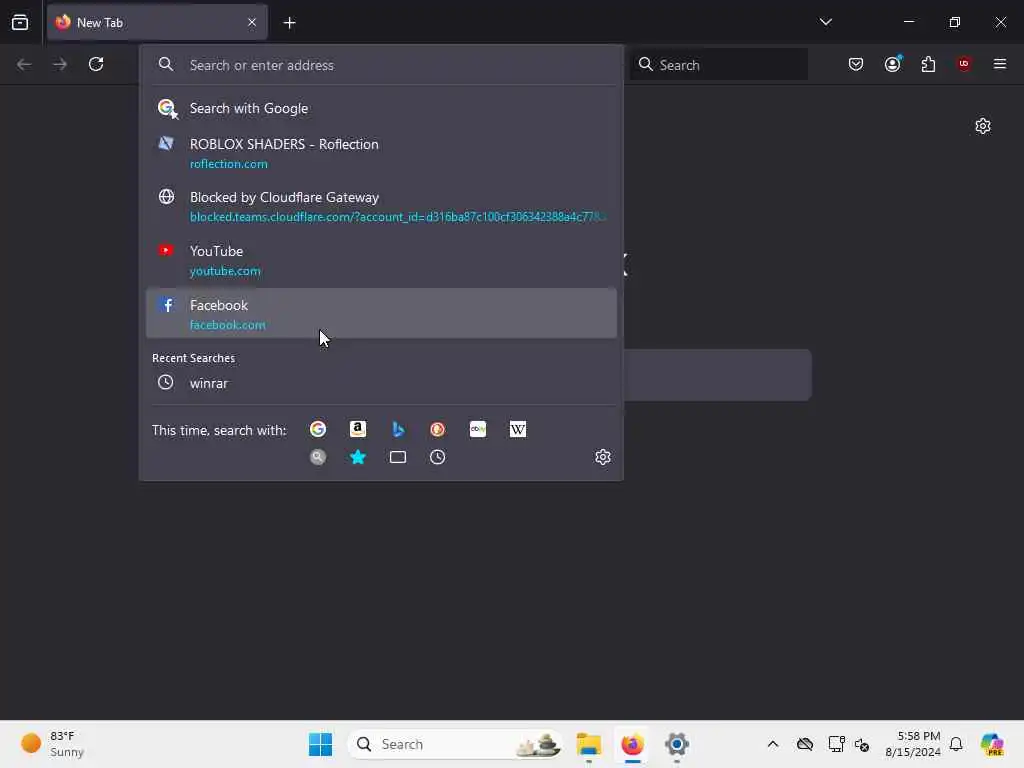1024x768 pixels.
Task: Open the Firefox application hamburger menu
Action: coord(1000,64)
